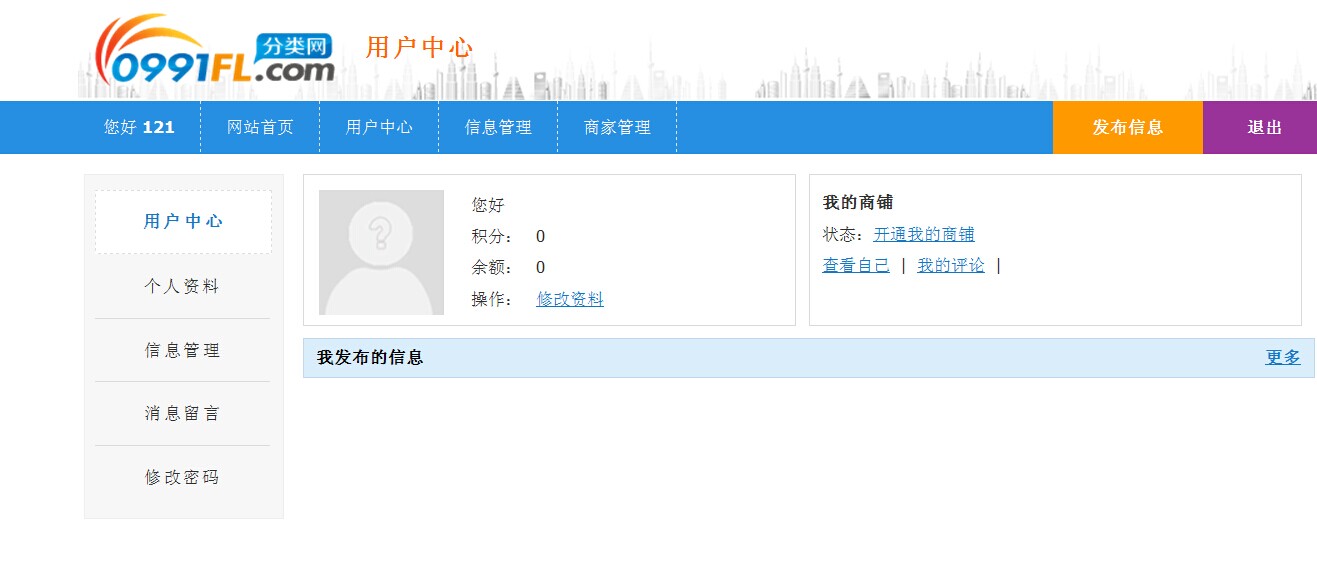Click the 我发布的信息 section title
The height and width of the screenshot is (575, 1317).
point(370,357)
